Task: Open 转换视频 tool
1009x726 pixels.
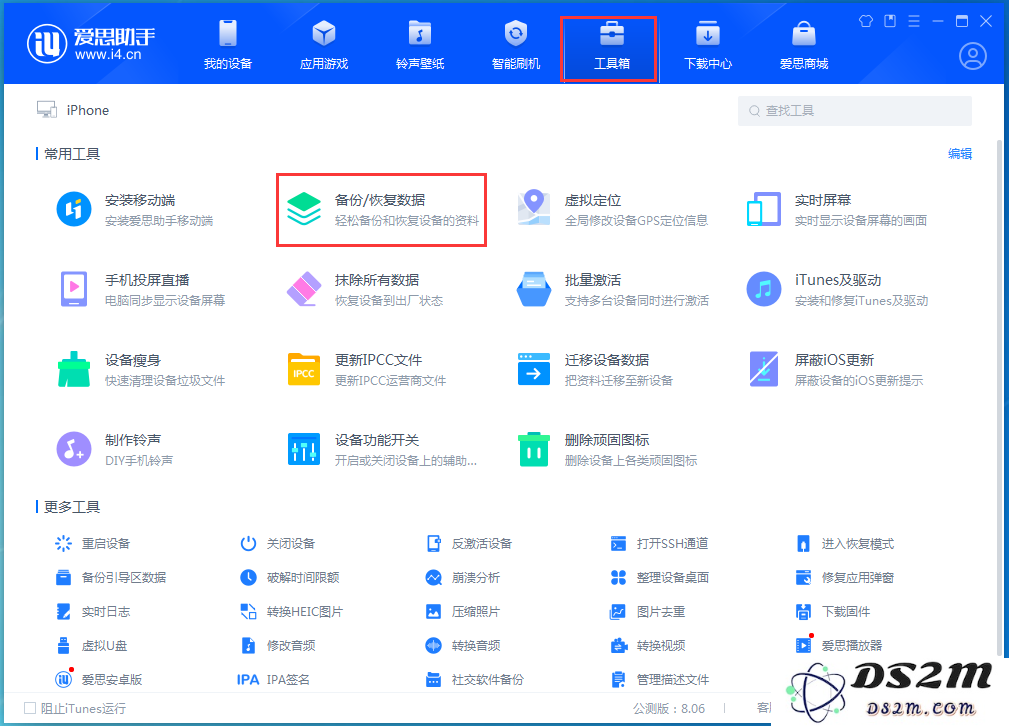Action: pos(647,646)
